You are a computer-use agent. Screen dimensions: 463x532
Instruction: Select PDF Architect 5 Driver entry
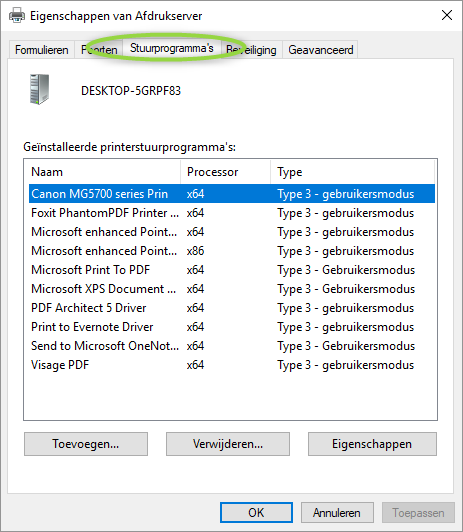(x=232, y=308)
